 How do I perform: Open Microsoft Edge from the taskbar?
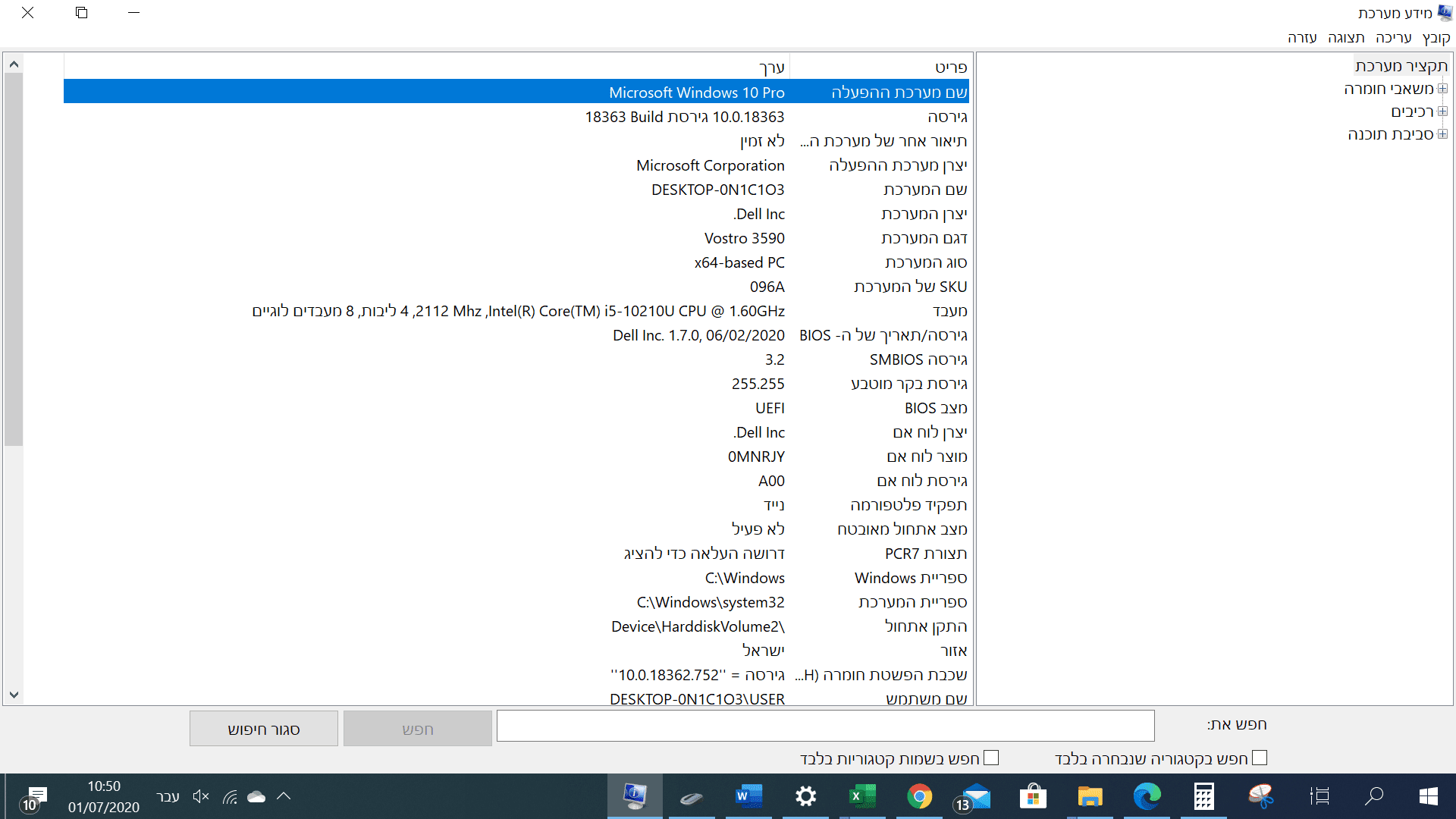point(1147,796)
